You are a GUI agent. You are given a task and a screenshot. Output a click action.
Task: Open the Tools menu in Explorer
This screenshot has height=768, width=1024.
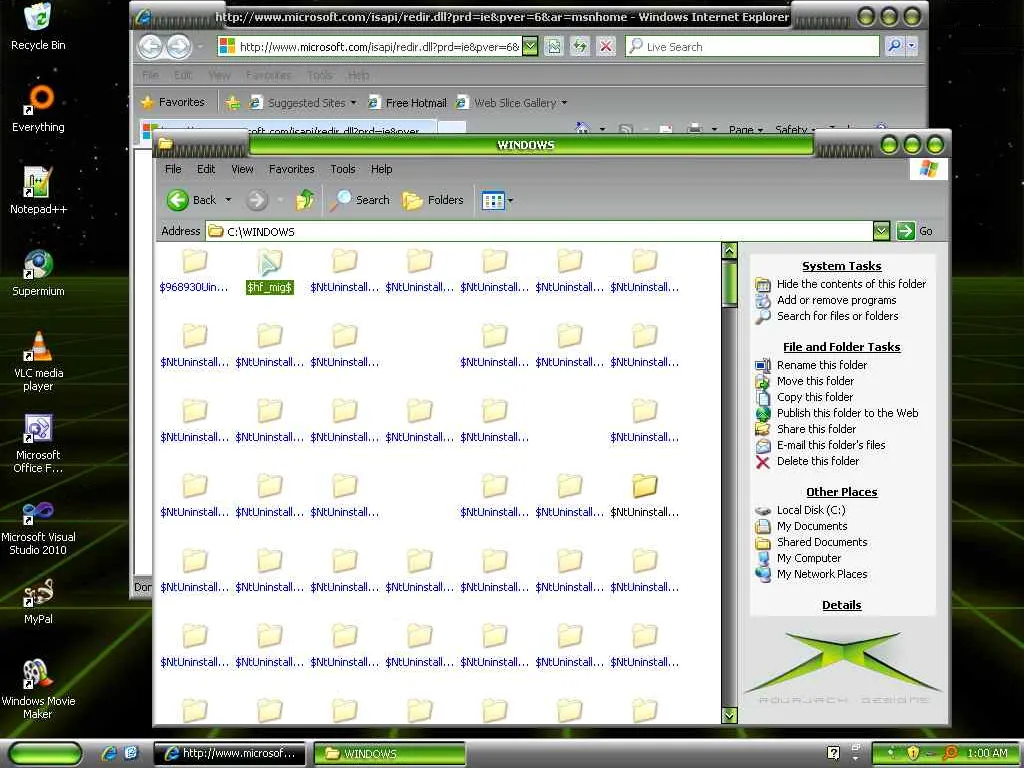point(343,169)
